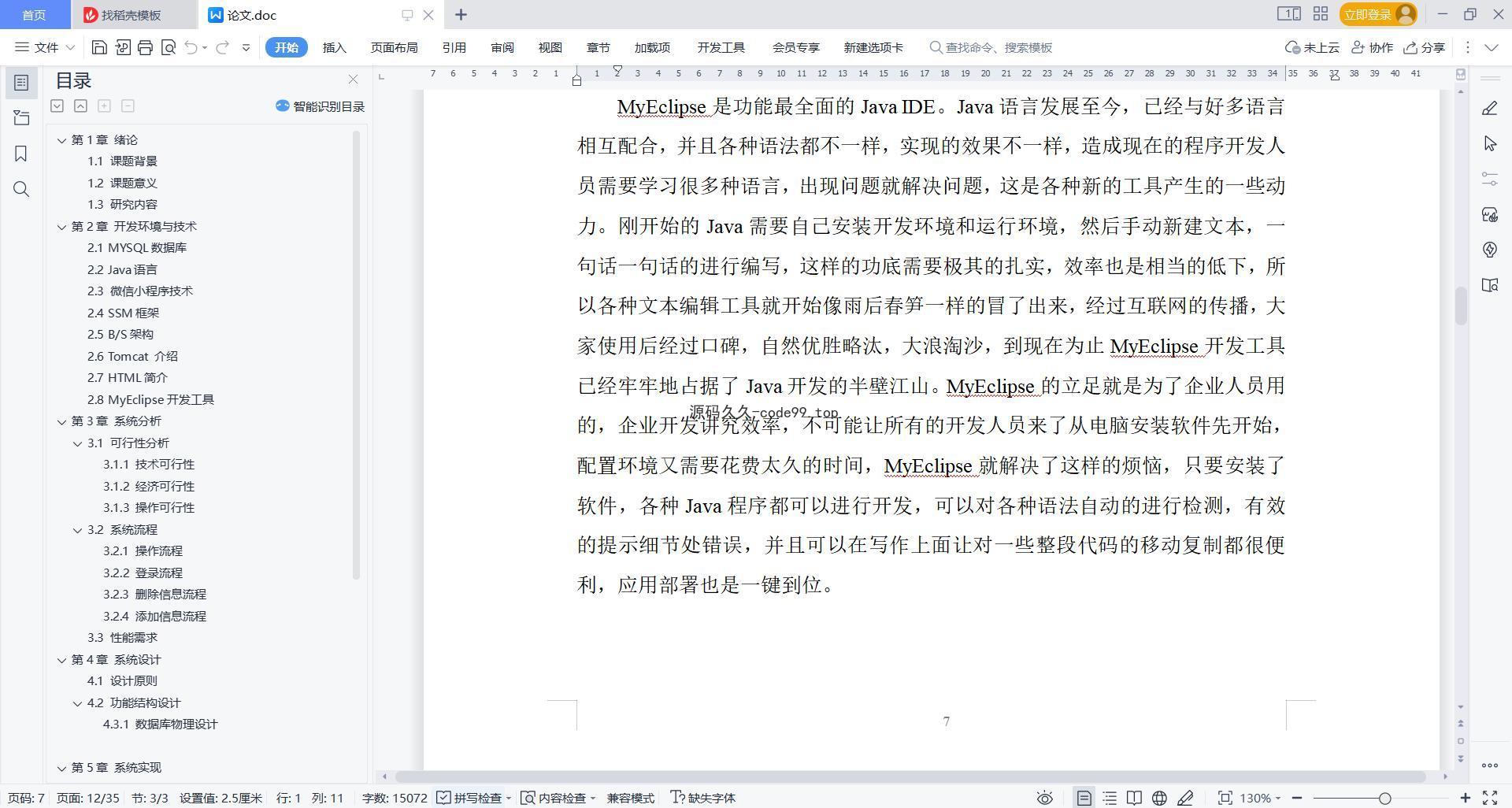Open Print Preview icon
This screenshot has width=1512, height=808.
coord(168,48)
